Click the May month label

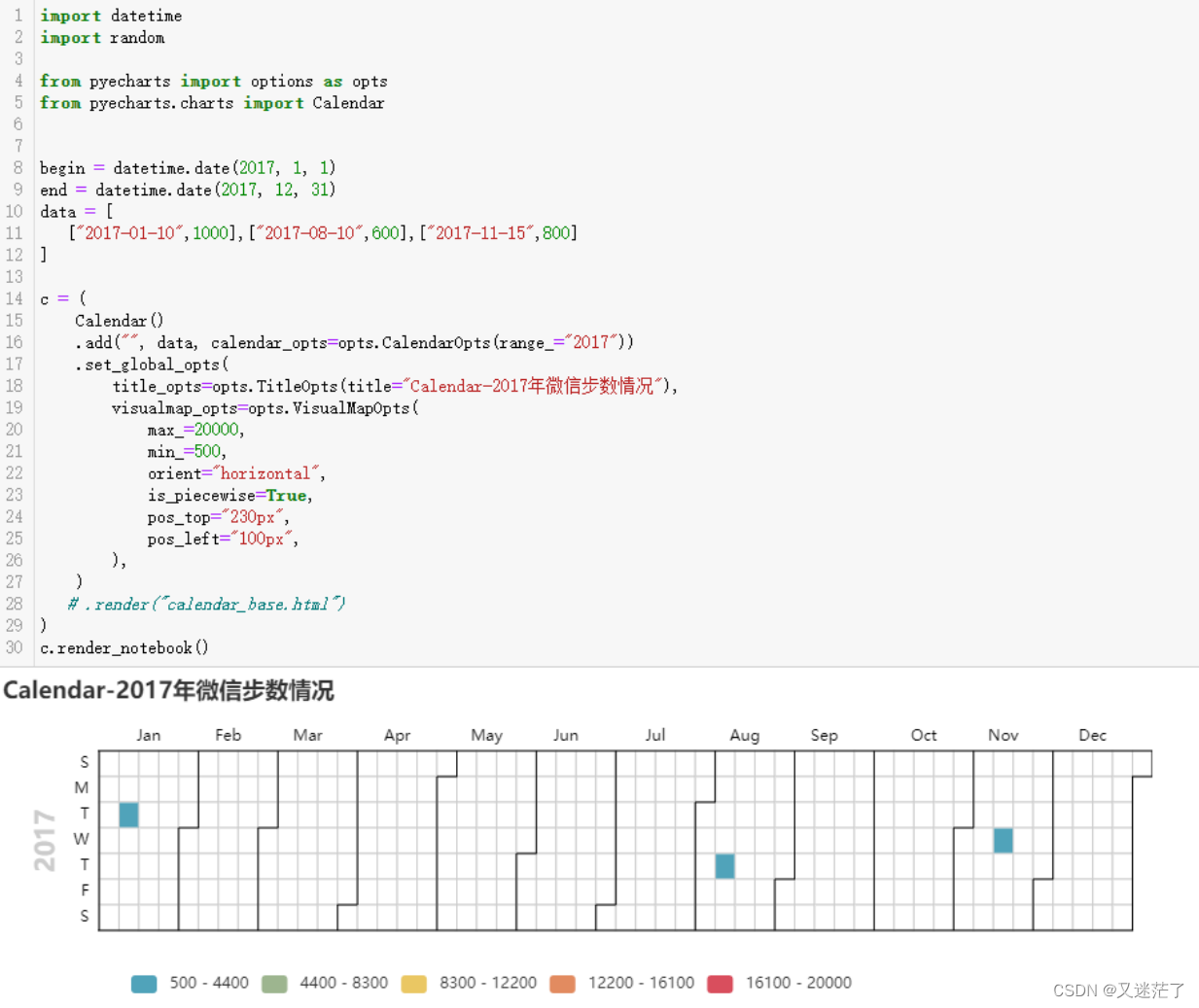coord(486,735)
